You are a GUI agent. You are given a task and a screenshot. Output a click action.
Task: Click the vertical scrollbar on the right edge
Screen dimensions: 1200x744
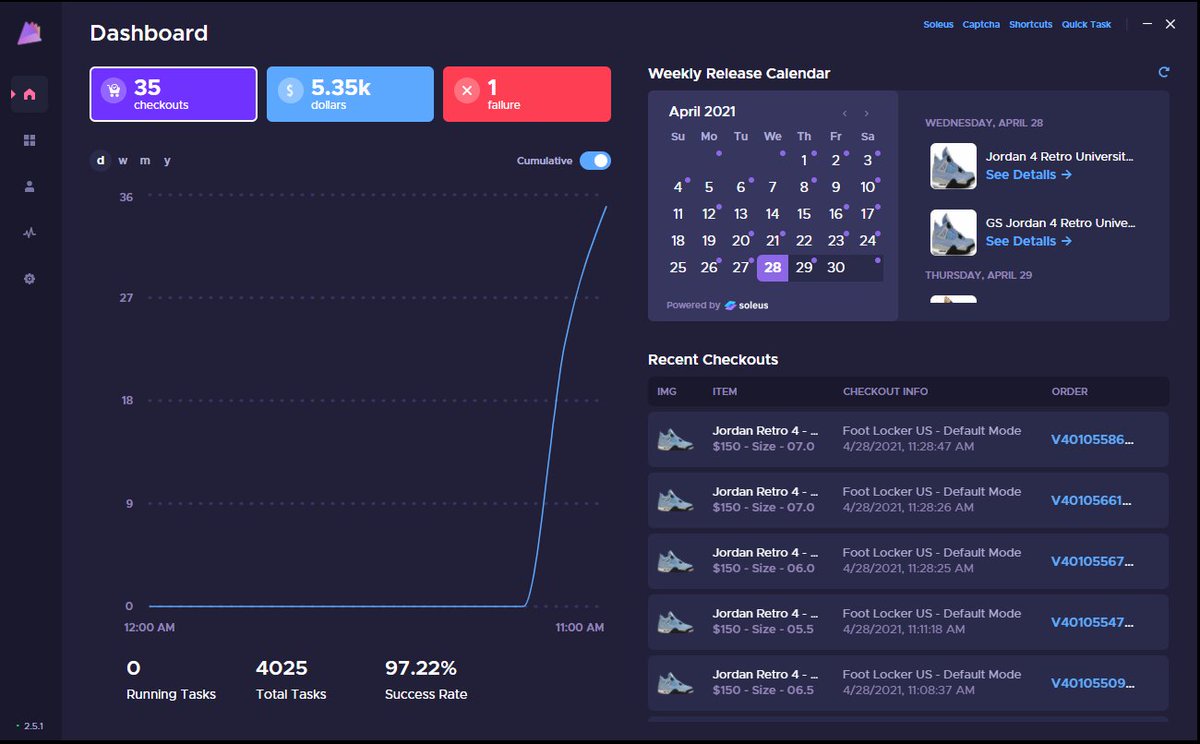click(1193, 400)
